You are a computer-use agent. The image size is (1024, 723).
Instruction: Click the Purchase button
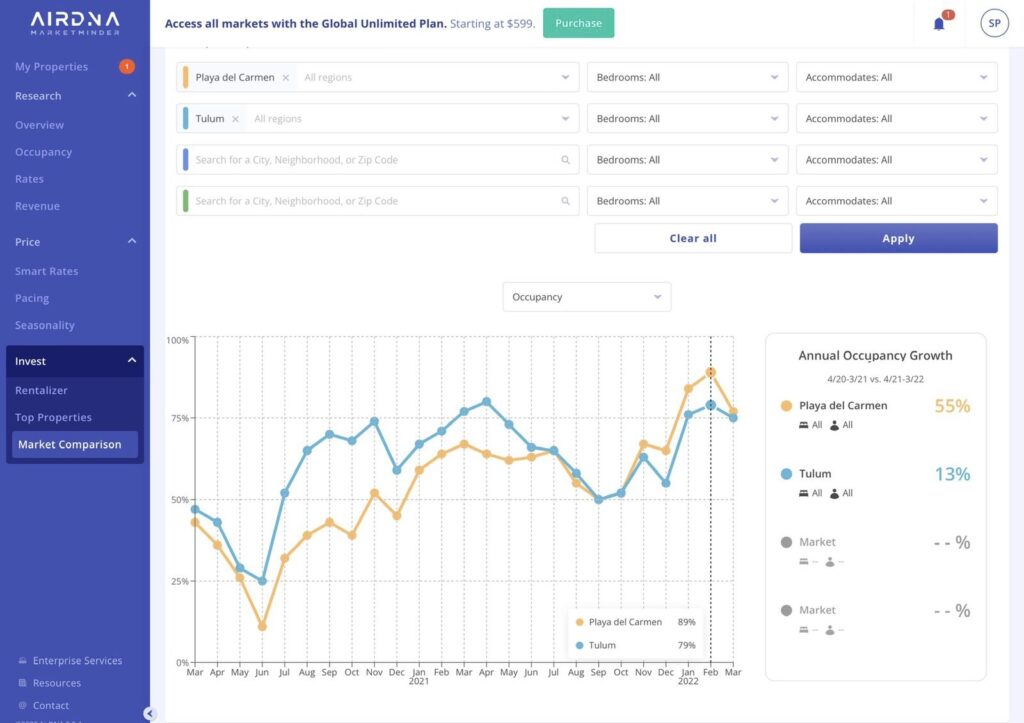[x=579, y=24]
